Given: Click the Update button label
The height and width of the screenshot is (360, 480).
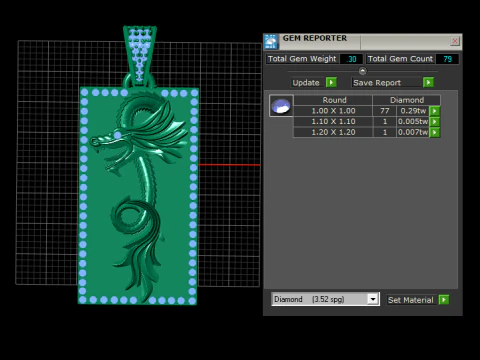Looking at the screenshot, I should click(306, 83).
